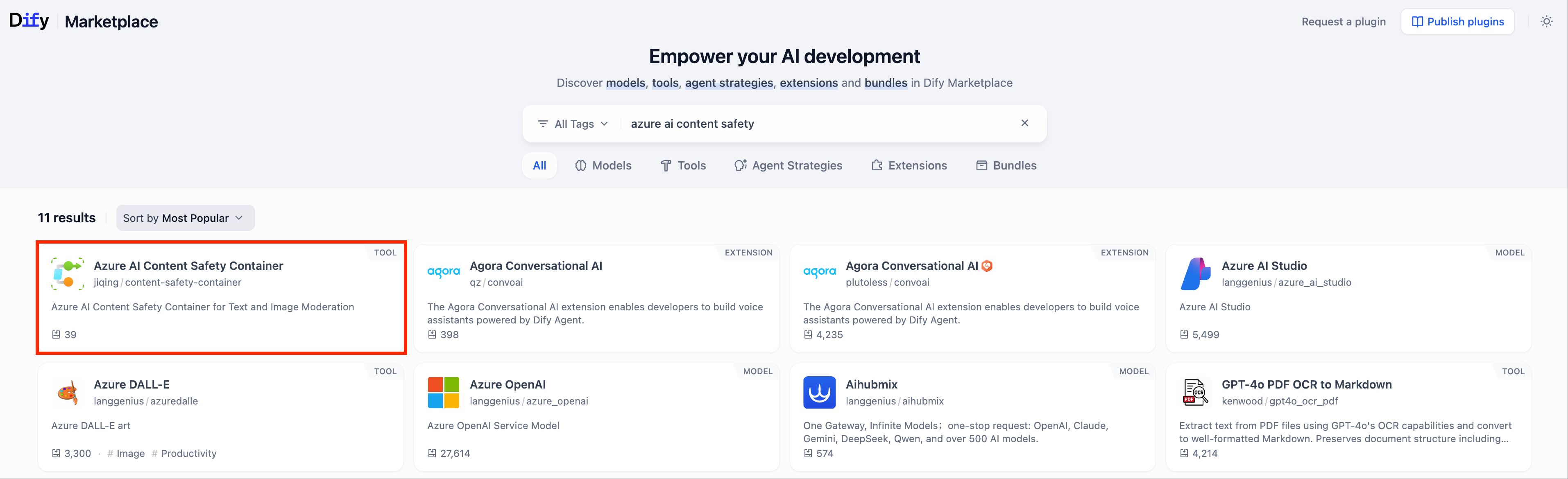This screenshot has width=1568, height=479.
Task: Expand the Sort by Most Popular dropdown
Action: (x=185, y=218)
